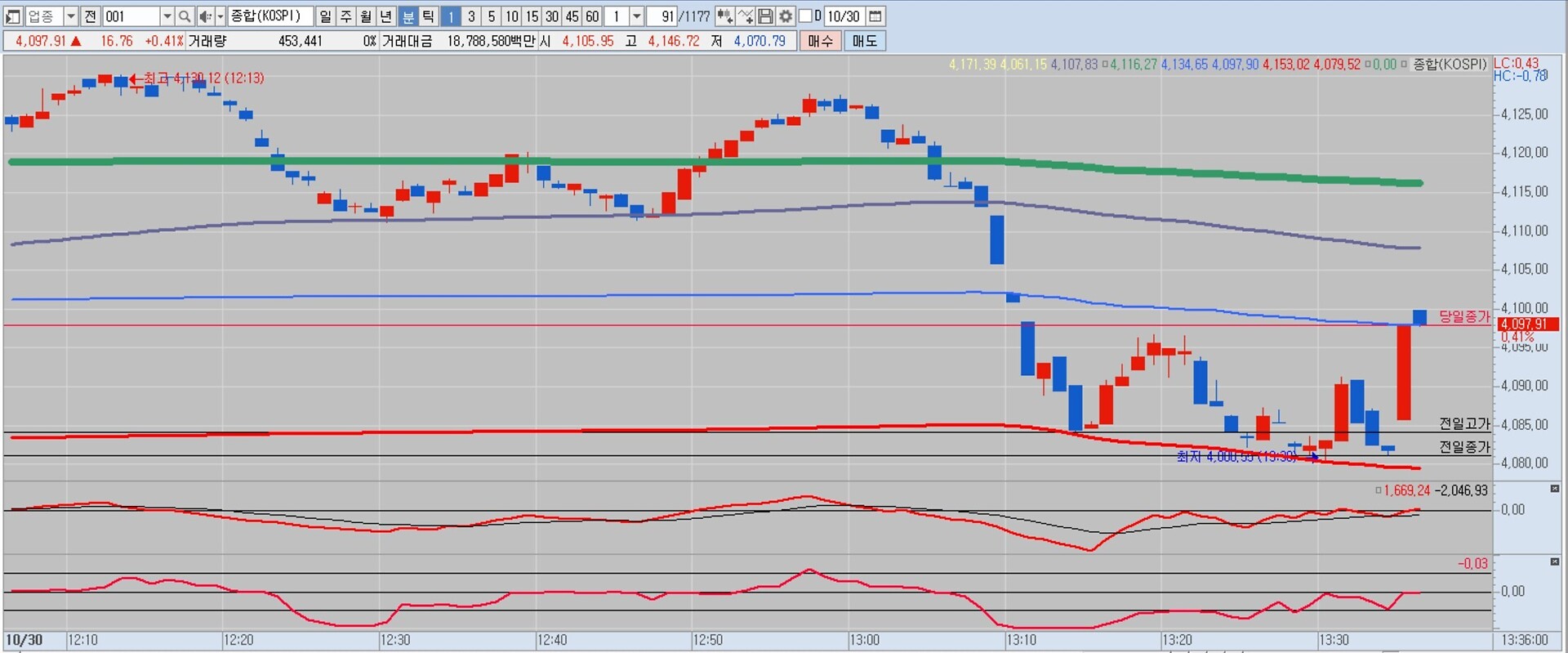Open chart settings via the gear icon
Image resolution: width=1568 pixels, height=653 pixels.
tap(785, 16)
